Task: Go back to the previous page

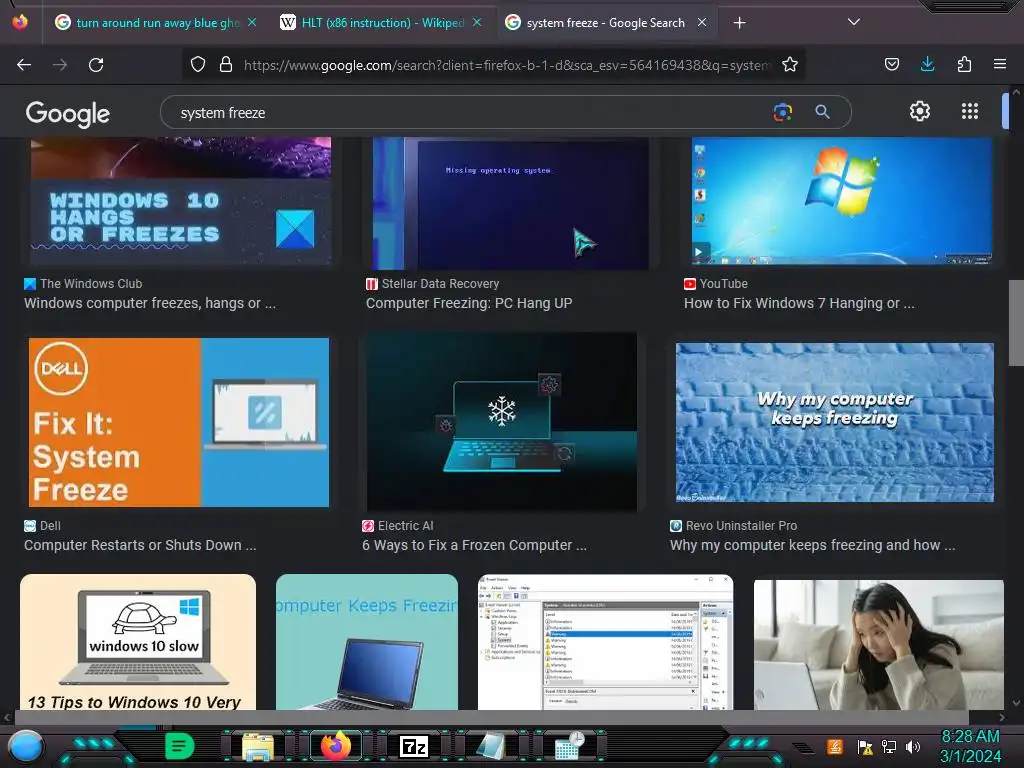Action: point(24,65)
